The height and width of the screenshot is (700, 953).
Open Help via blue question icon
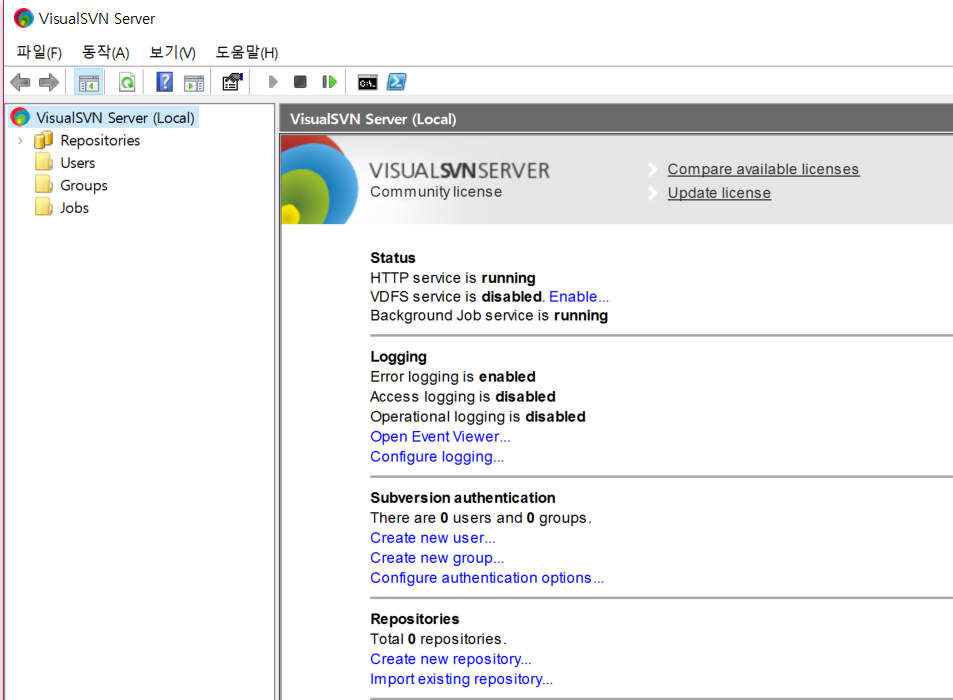165,82
